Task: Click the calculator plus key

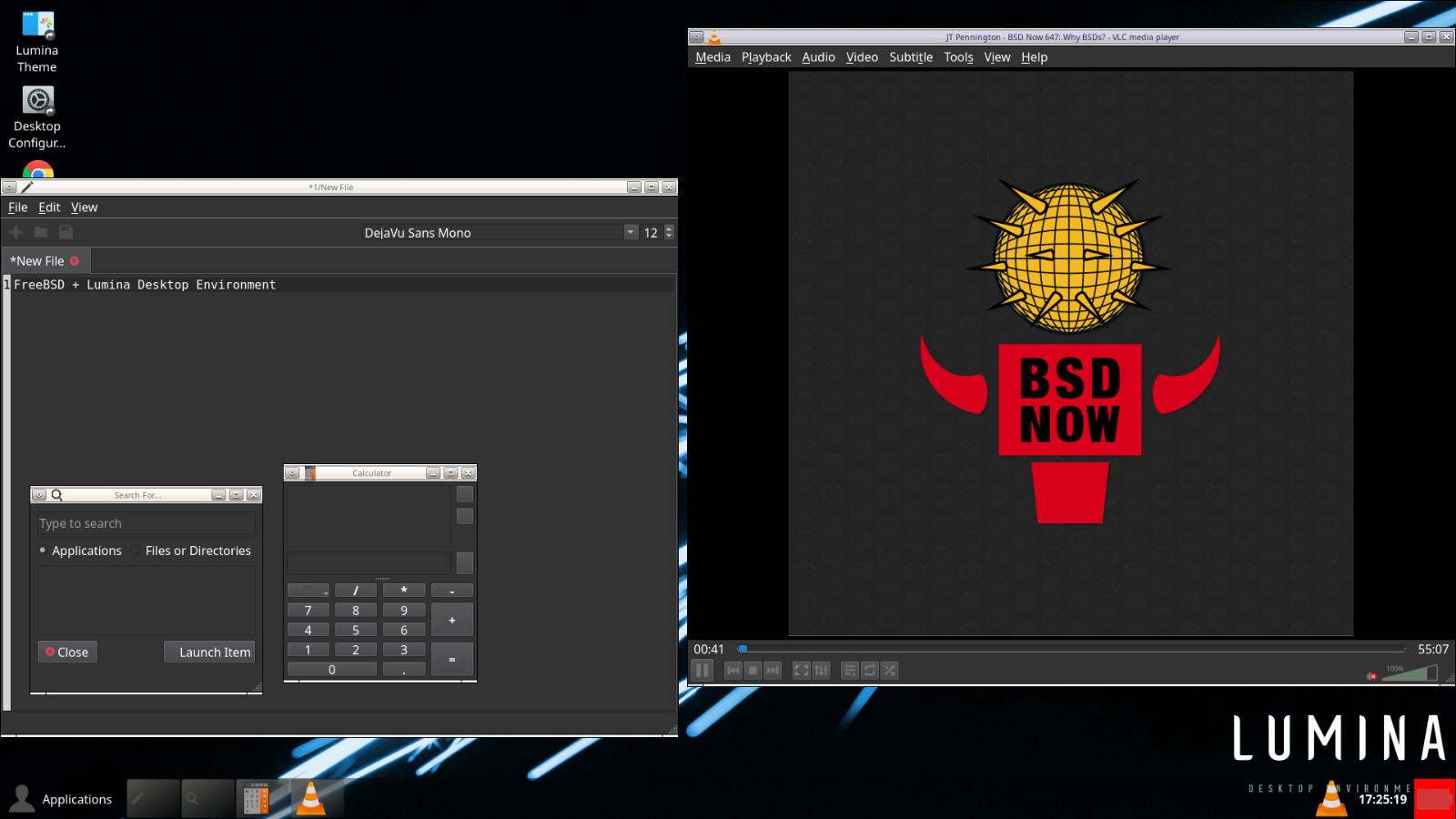Action: (x=452, y=620)
